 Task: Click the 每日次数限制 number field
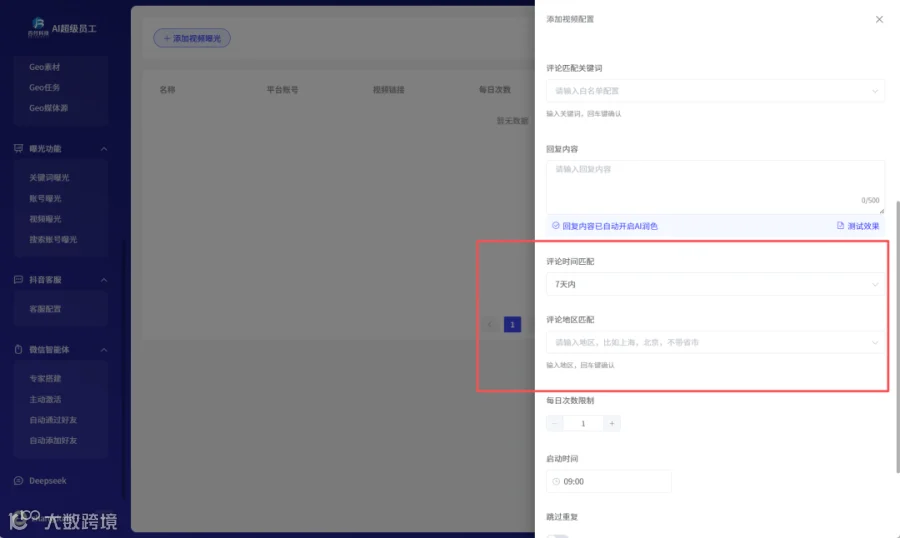(583, 423)
